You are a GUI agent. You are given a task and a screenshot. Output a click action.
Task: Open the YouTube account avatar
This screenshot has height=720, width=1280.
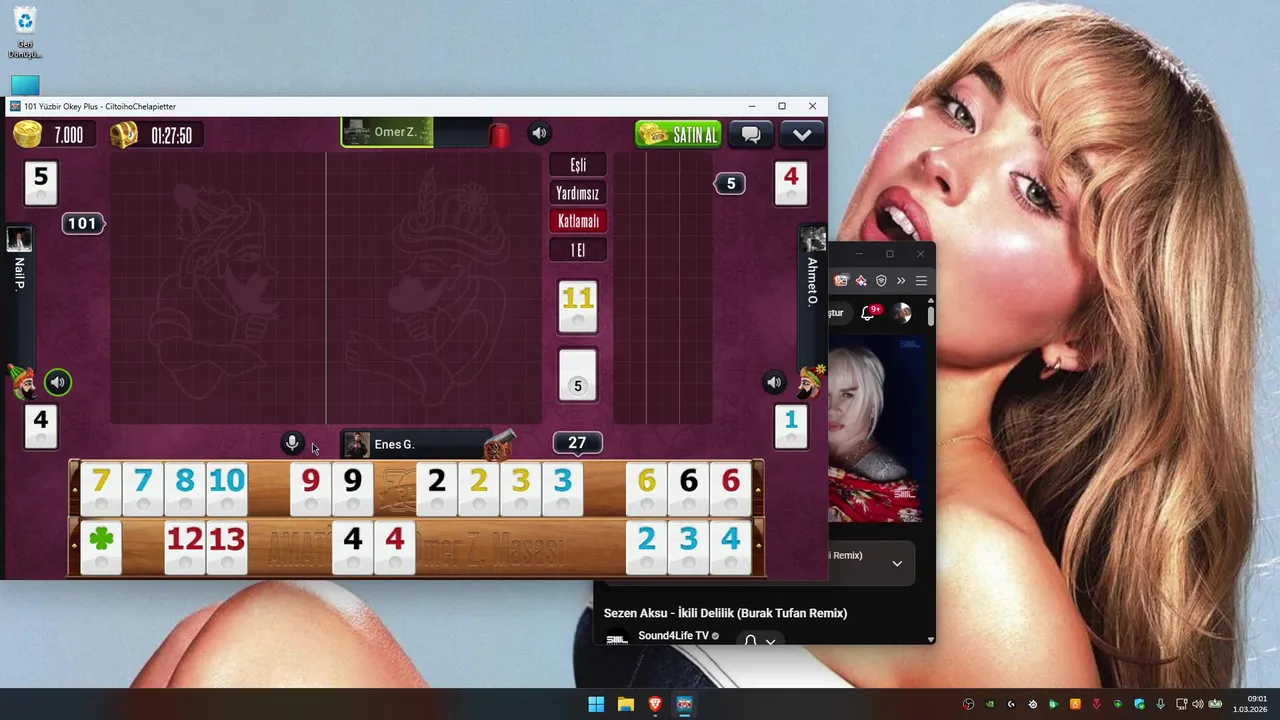coord(902,313)
